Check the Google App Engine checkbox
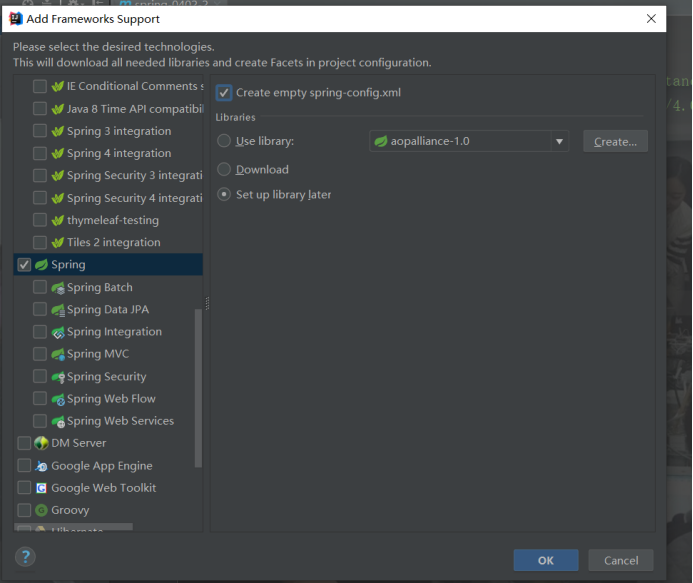This screenshot has height=583, width=693. pos(24,465)
